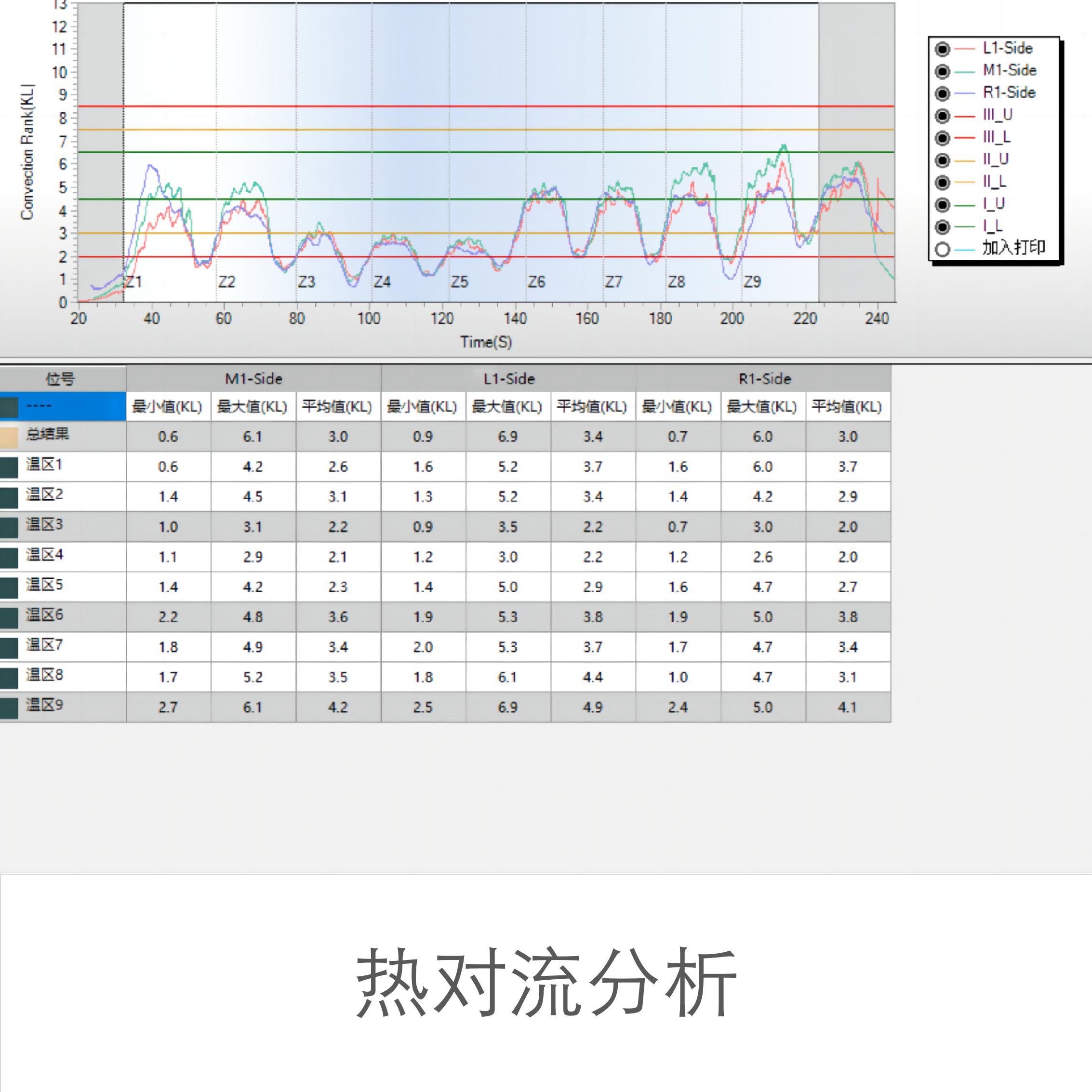Disable the III_U limit line radio
The width and height of the screenshot is (1092, 1092).
point(942,116)
